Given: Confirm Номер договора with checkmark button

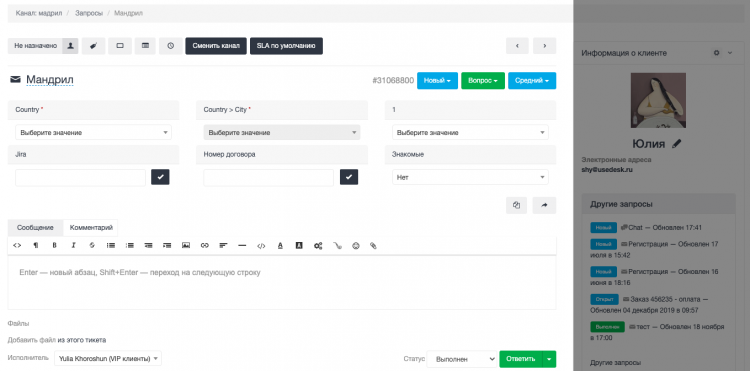Looking at the screenshot, I should pyautogui.click(x=349, y=177).
